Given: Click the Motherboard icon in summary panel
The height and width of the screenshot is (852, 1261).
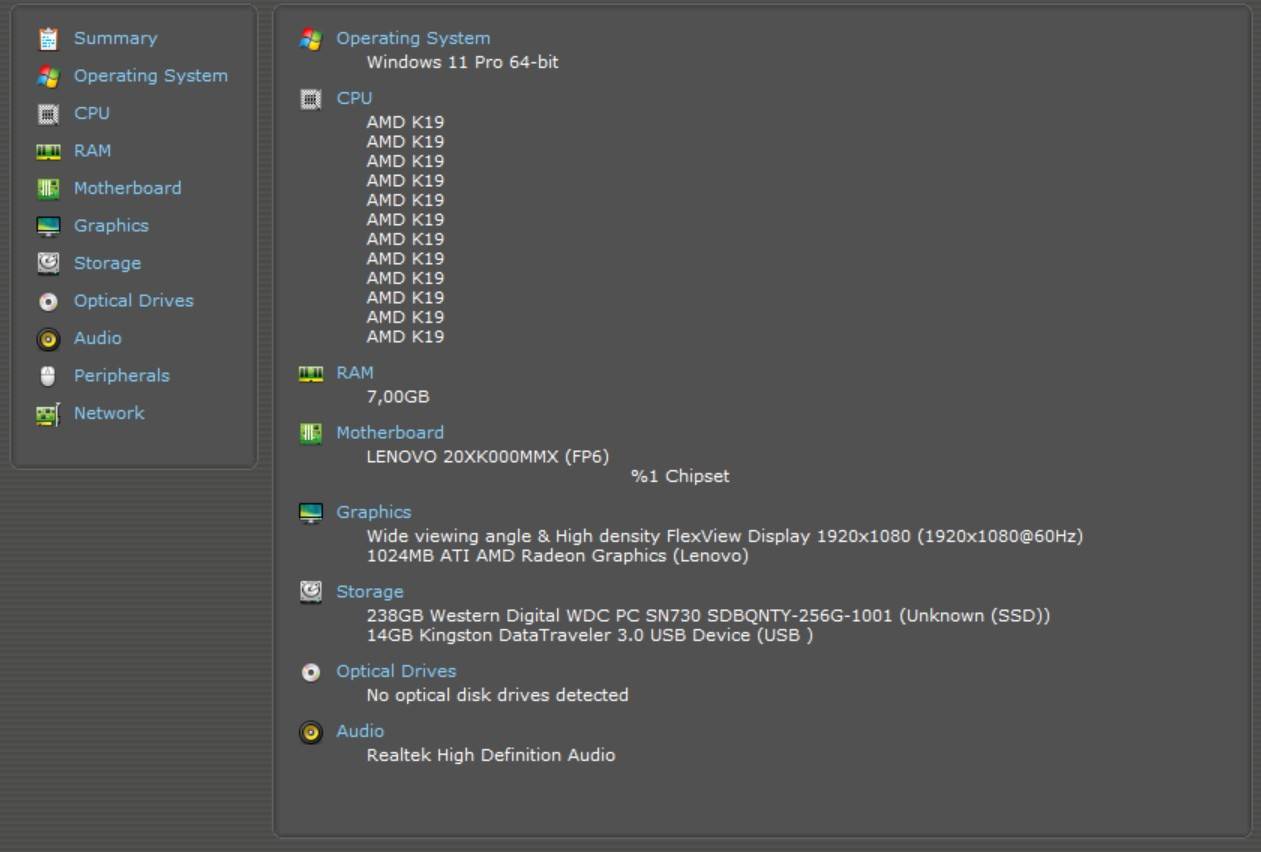Looking at the screenshot, I should coord(311,433).
